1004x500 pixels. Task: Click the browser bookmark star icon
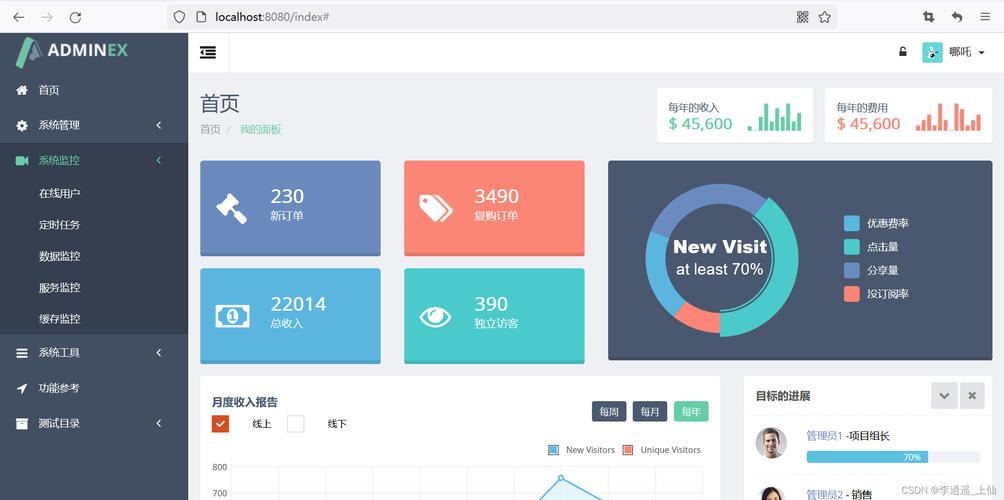[825, 17]
